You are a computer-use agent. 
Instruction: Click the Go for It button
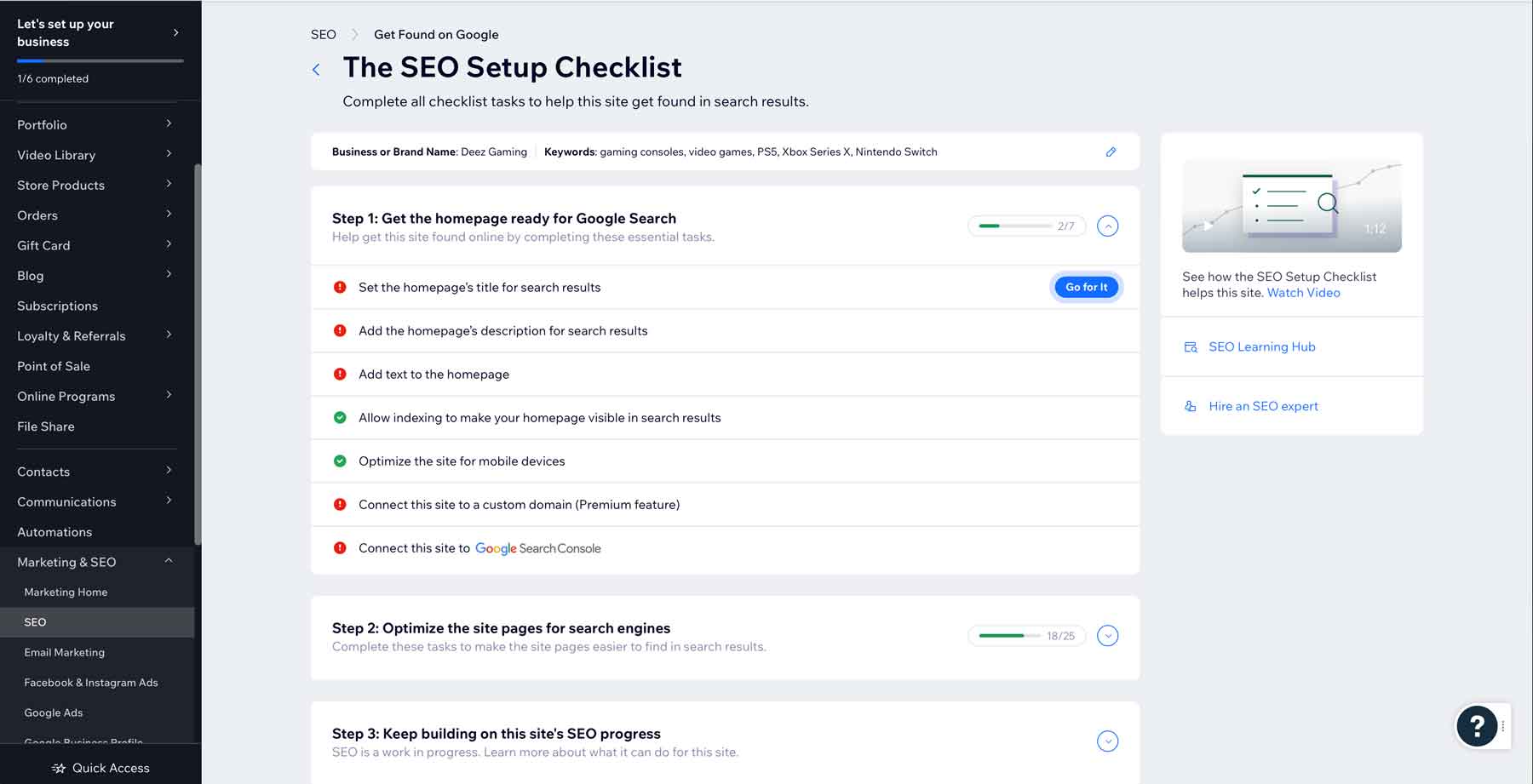coord(1086,287)
